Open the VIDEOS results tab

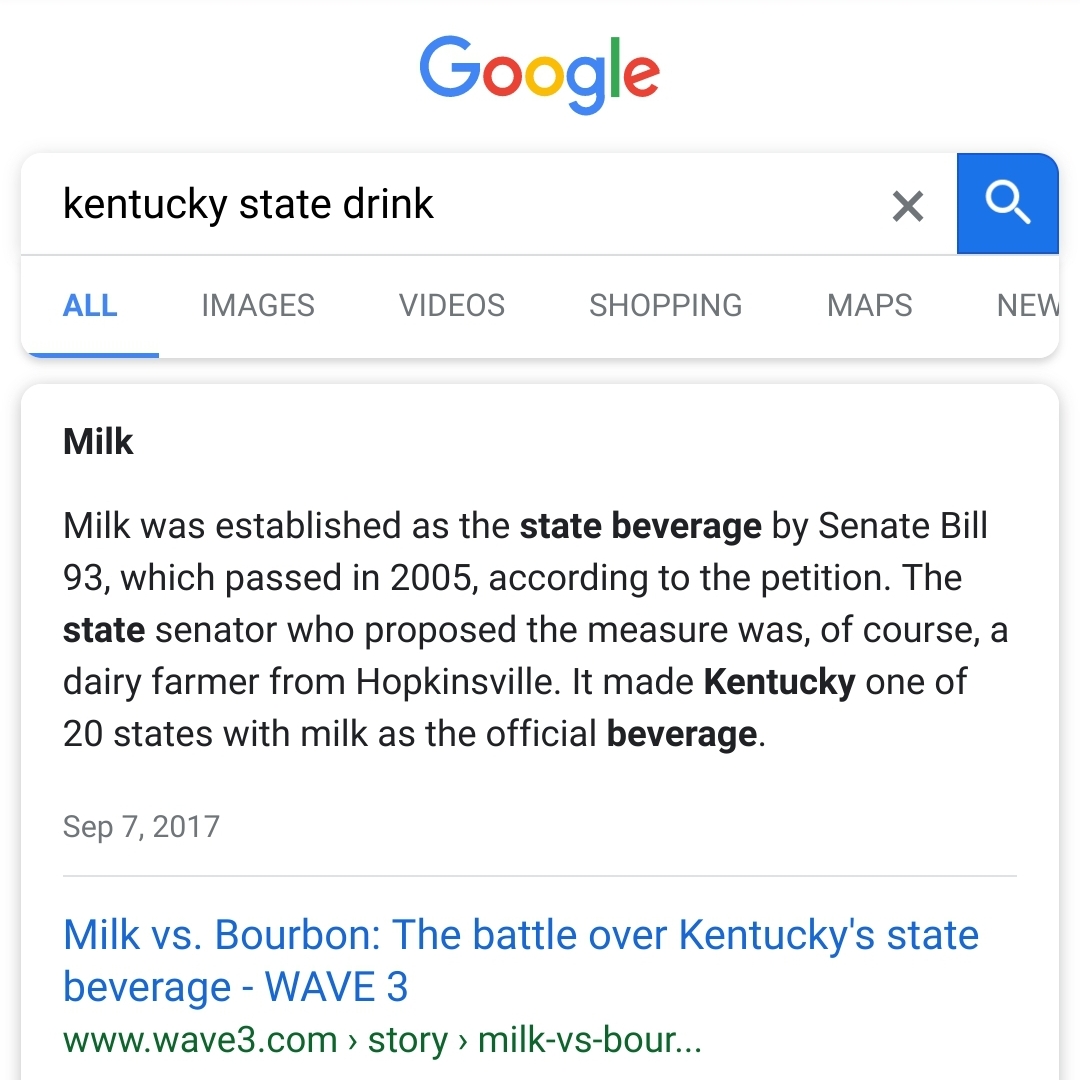coord(451,305)
